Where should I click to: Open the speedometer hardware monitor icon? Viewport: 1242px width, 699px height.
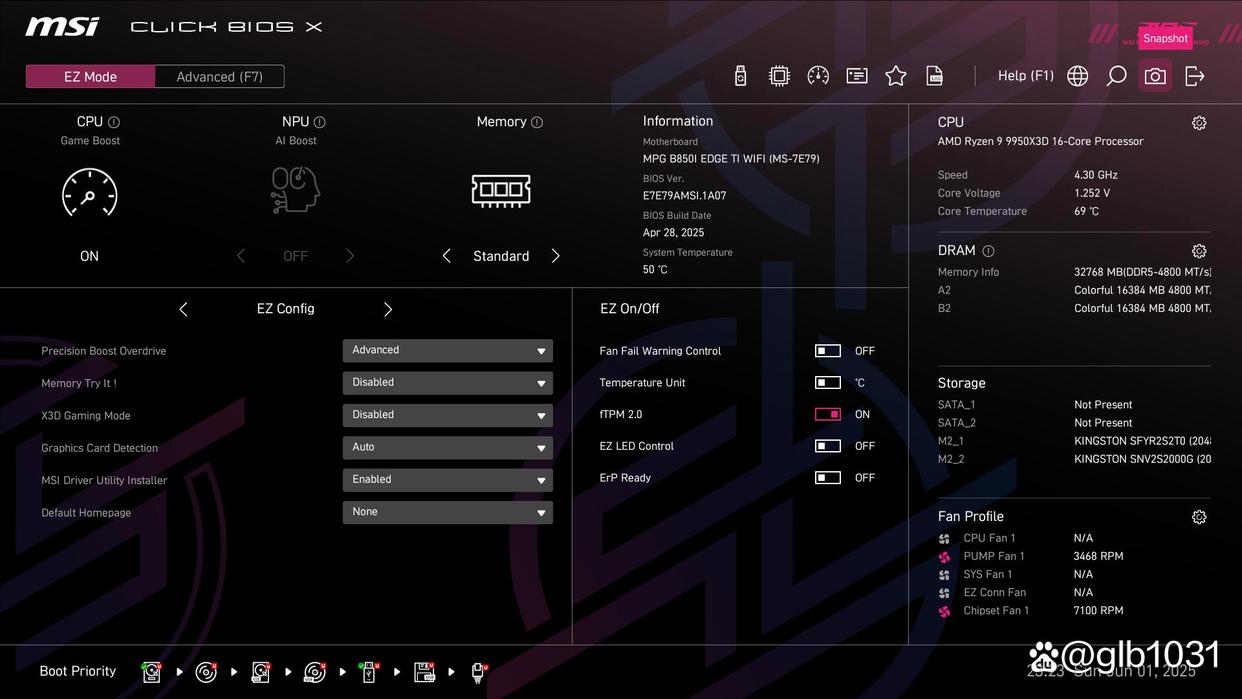818,76
